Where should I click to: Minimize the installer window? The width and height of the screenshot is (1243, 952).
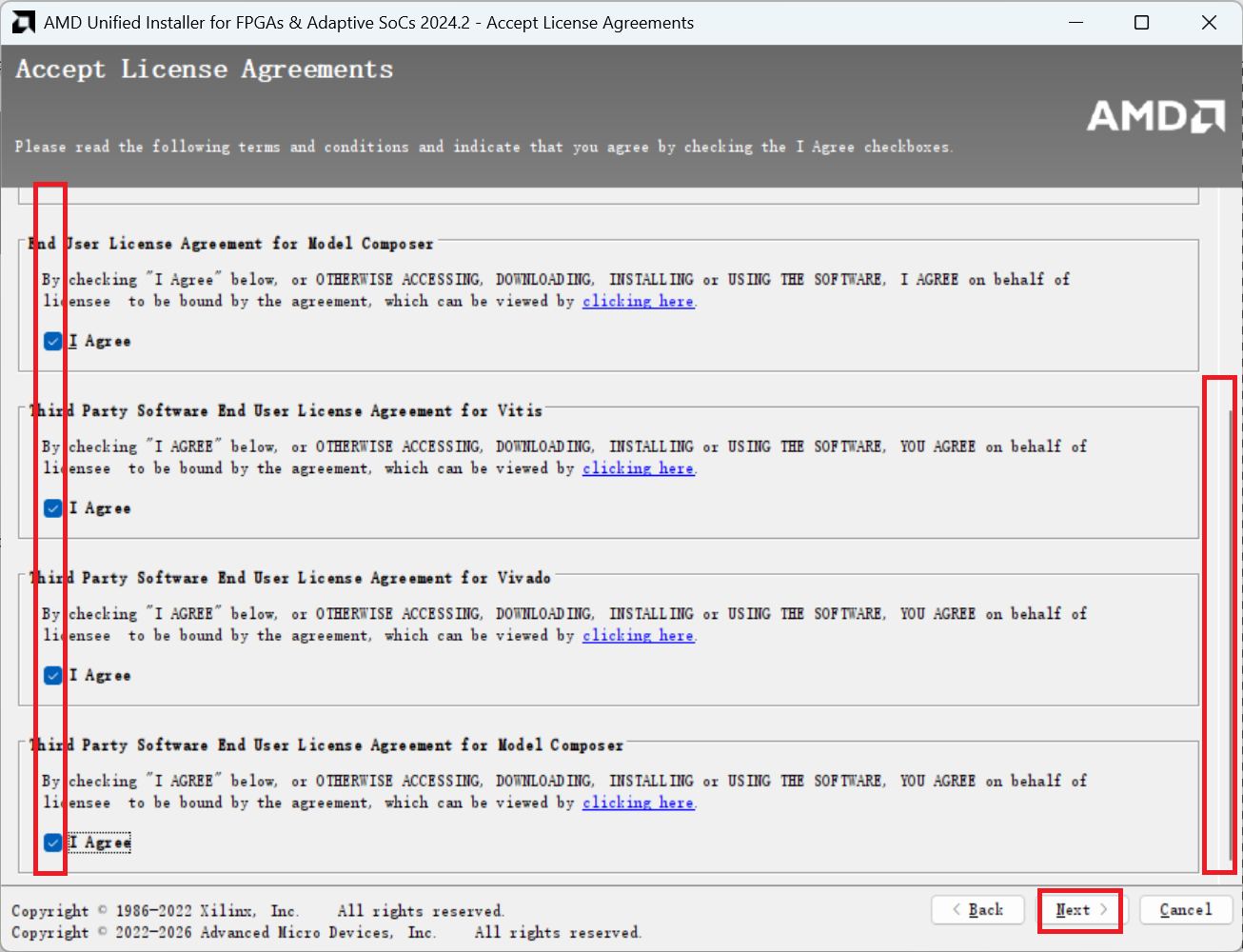[1075, 23]
